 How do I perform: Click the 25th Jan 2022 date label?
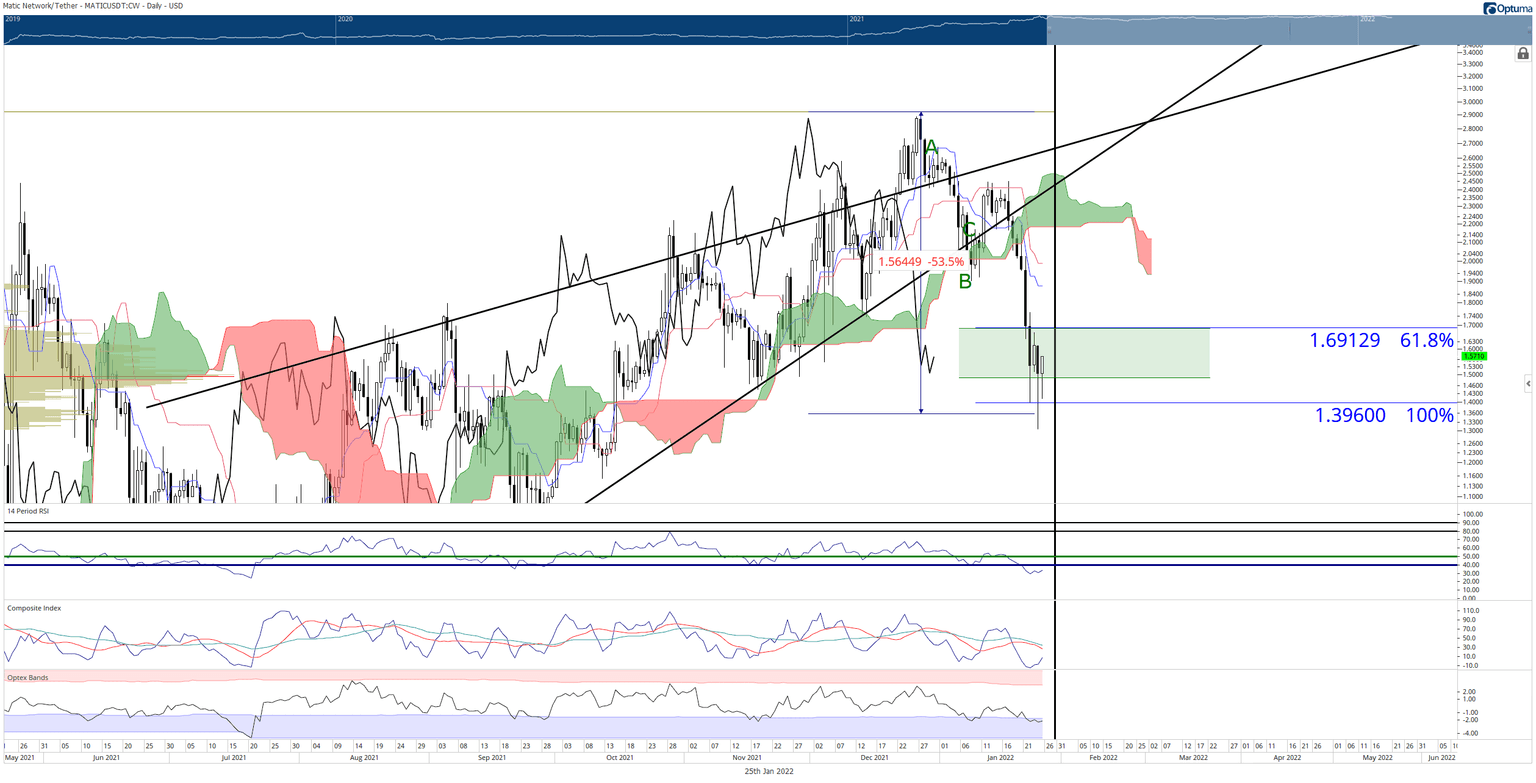tap(769, 771)
